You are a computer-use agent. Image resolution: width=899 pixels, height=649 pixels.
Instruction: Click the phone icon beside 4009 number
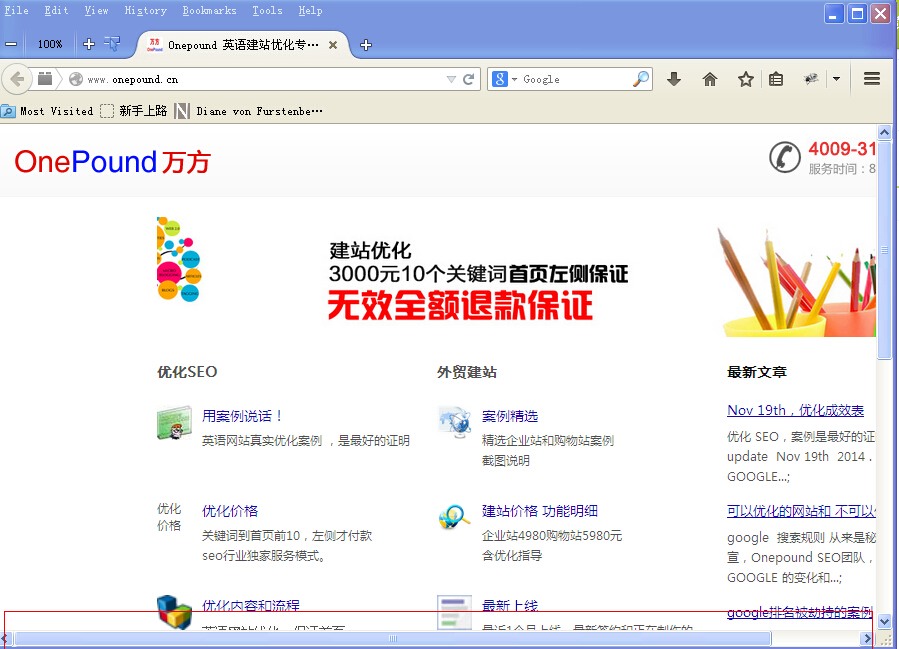pos(784,157)
